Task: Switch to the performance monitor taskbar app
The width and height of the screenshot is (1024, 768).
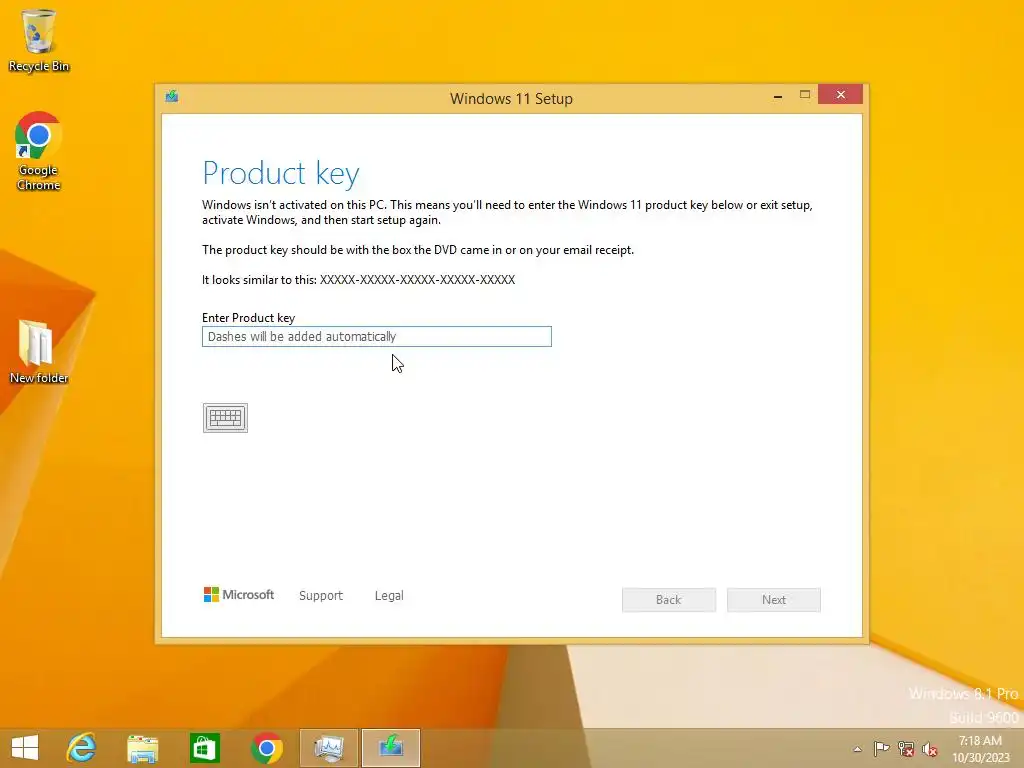Action: pos(328,748)
